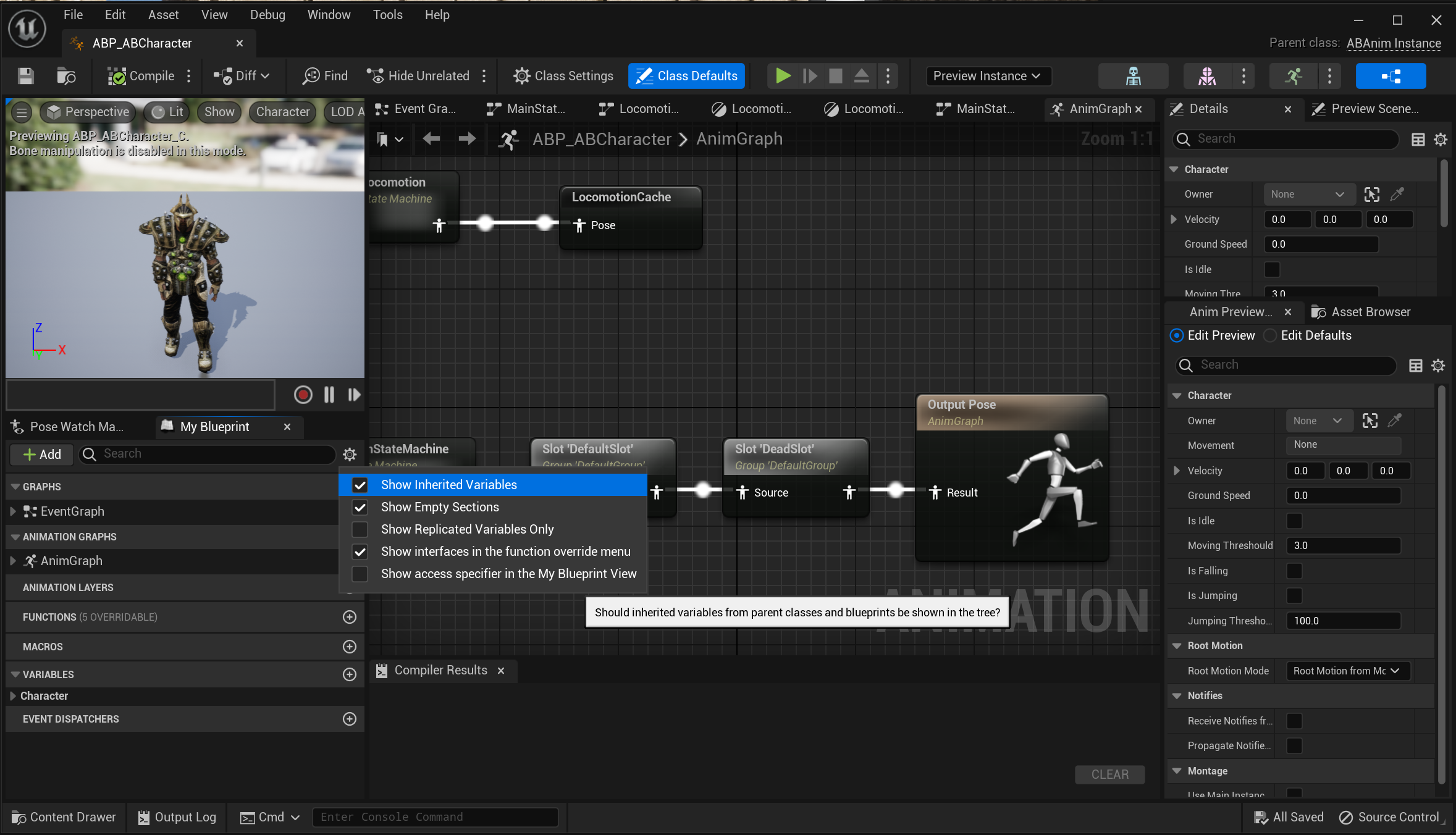Viewport: 1456px width, 835px height.
Task: Start simulation with the green Play button
Action: [783, 76]
